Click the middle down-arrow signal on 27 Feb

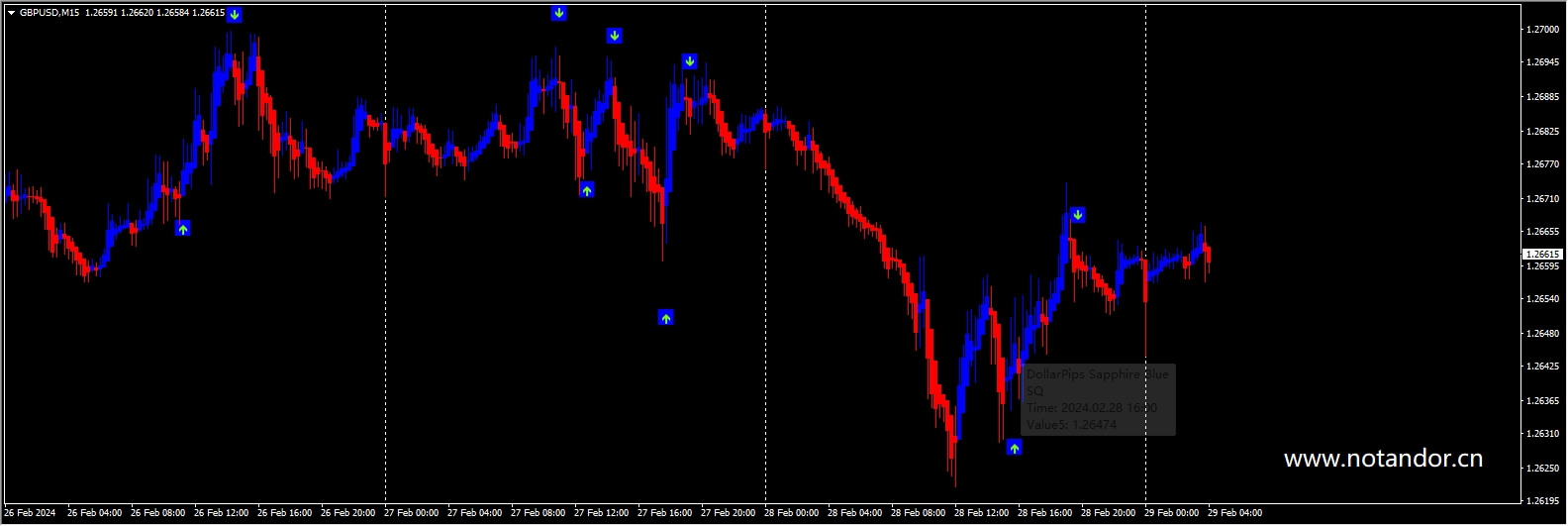pos(615,36)
